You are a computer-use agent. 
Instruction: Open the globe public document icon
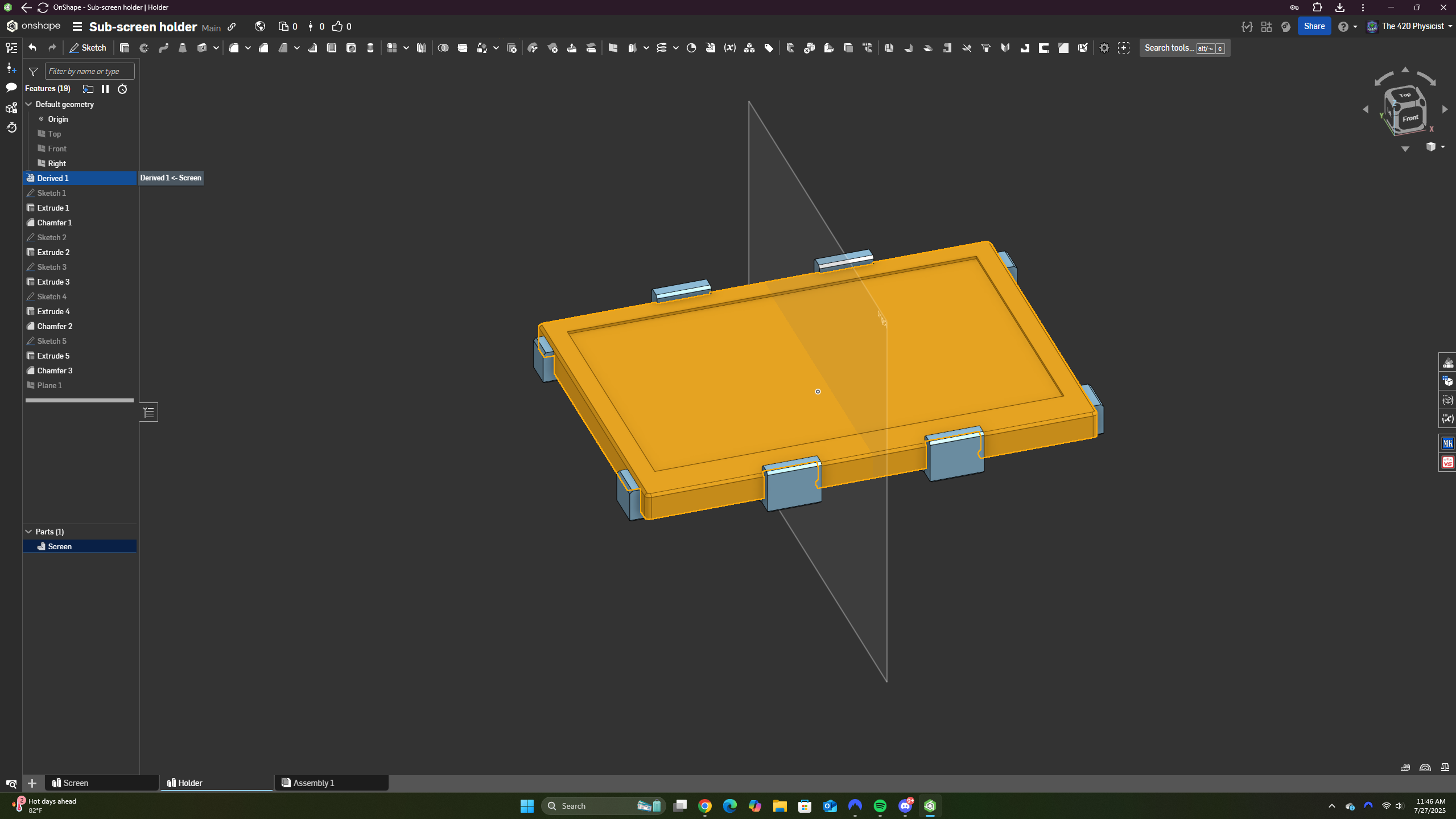pyautogui.click(x=260, y=26)
